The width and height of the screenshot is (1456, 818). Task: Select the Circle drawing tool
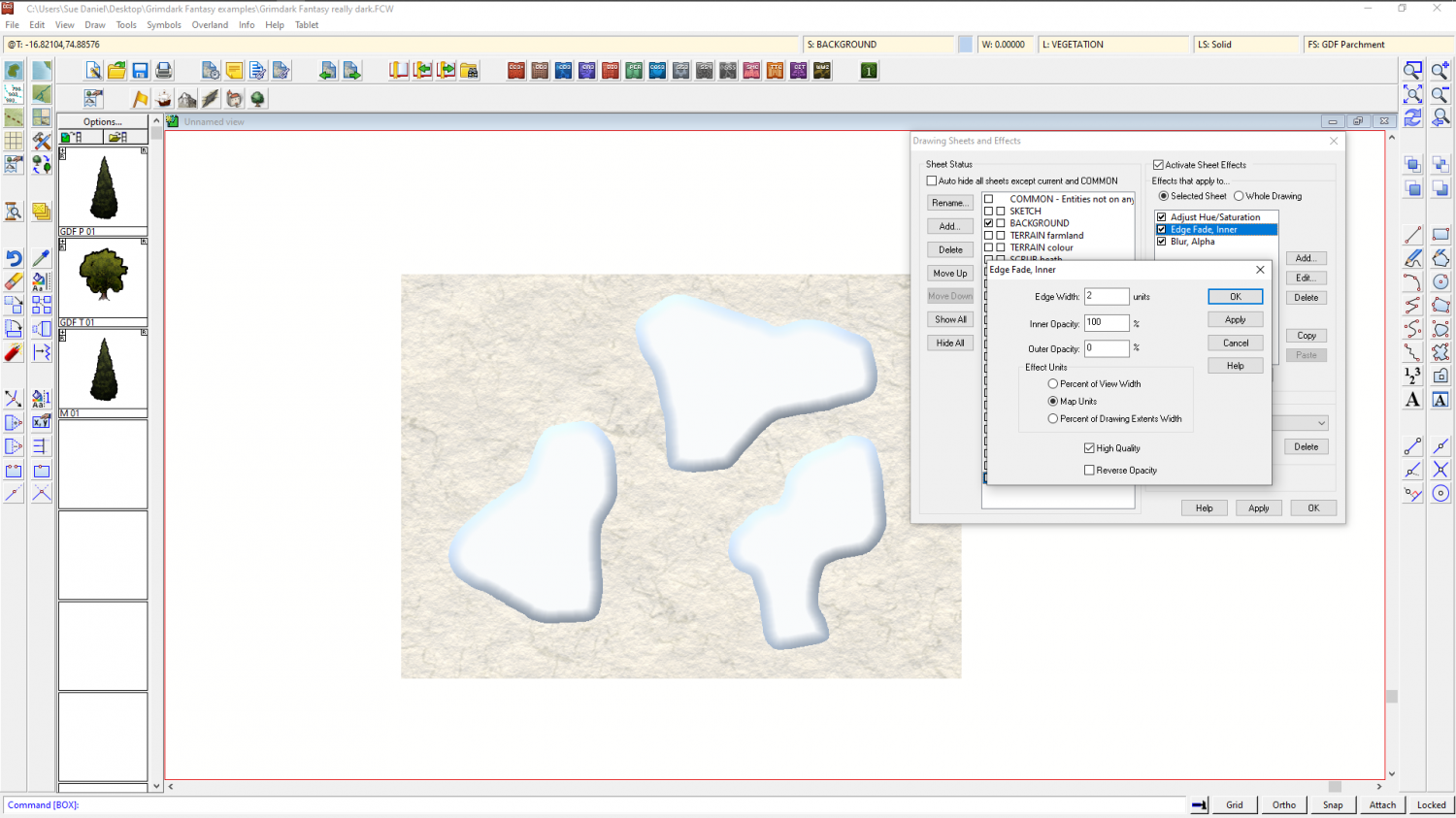(x=1440, y=281)
